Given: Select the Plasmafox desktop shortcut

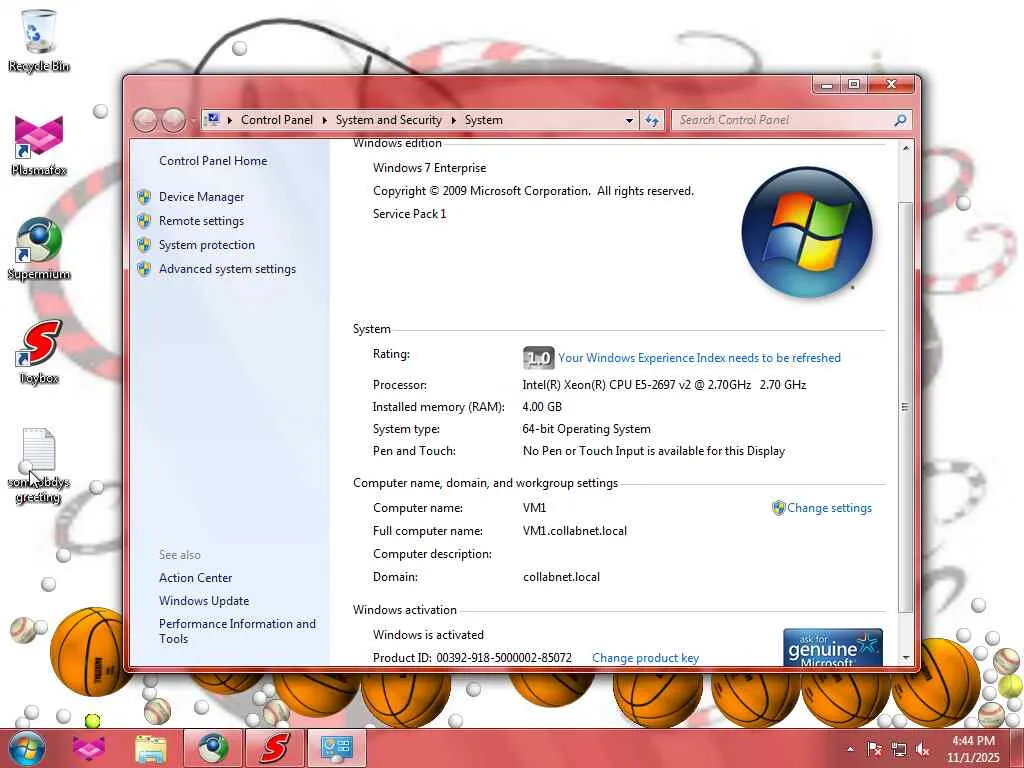Looking at the screenshot, I should (x=39, y=145).
